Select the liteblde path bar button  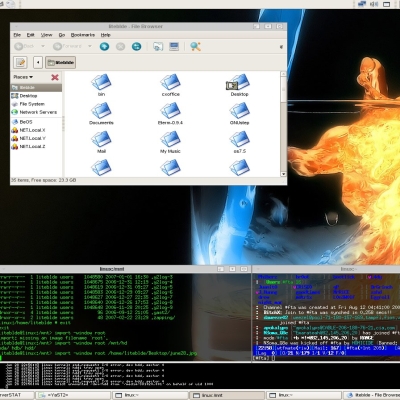tap(60, 62)
